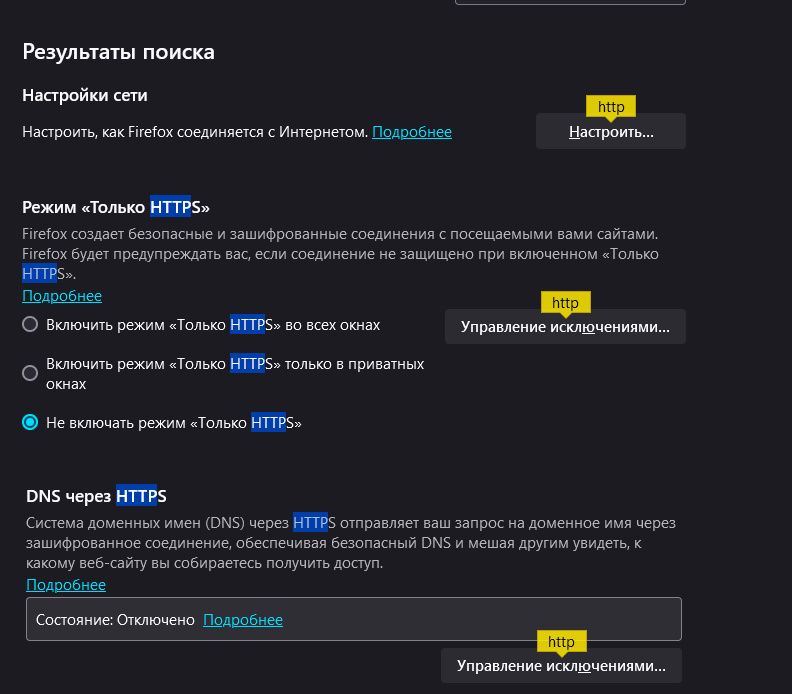This screenshot has width=792, height=694.
Task: Click the Состояние: Отключено status text
Action: (x=115, y=620)
